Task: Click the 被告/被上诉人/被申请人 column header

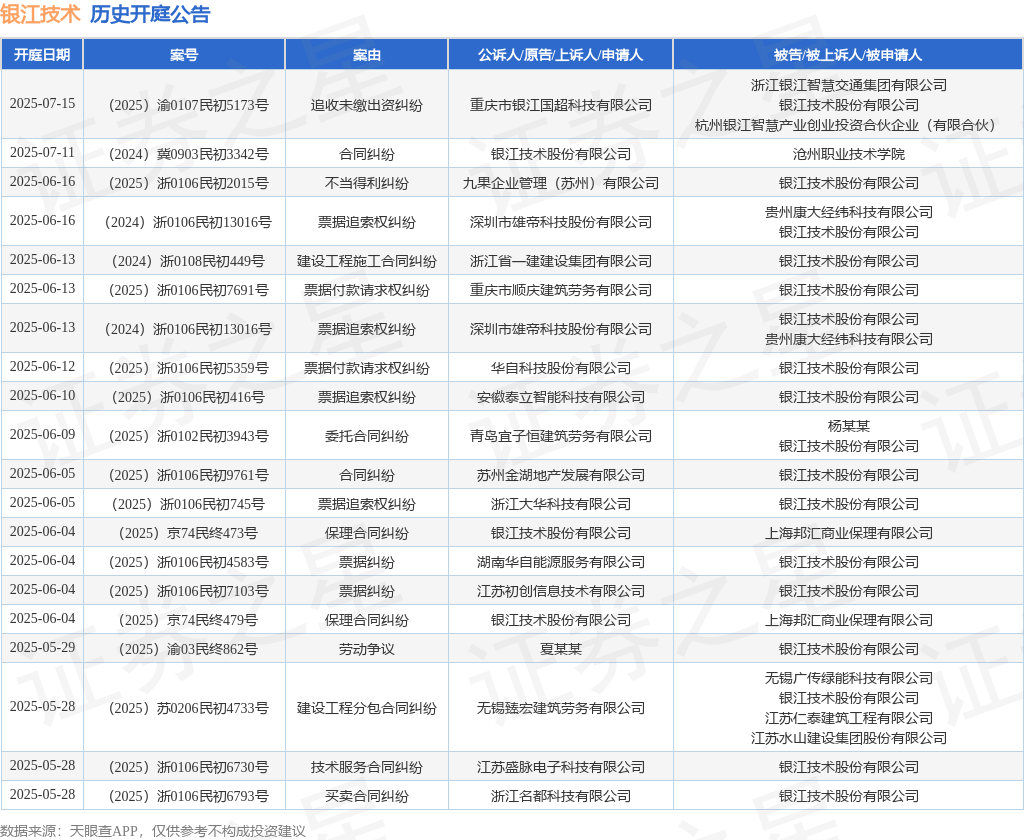Action: tap(848, 55)
